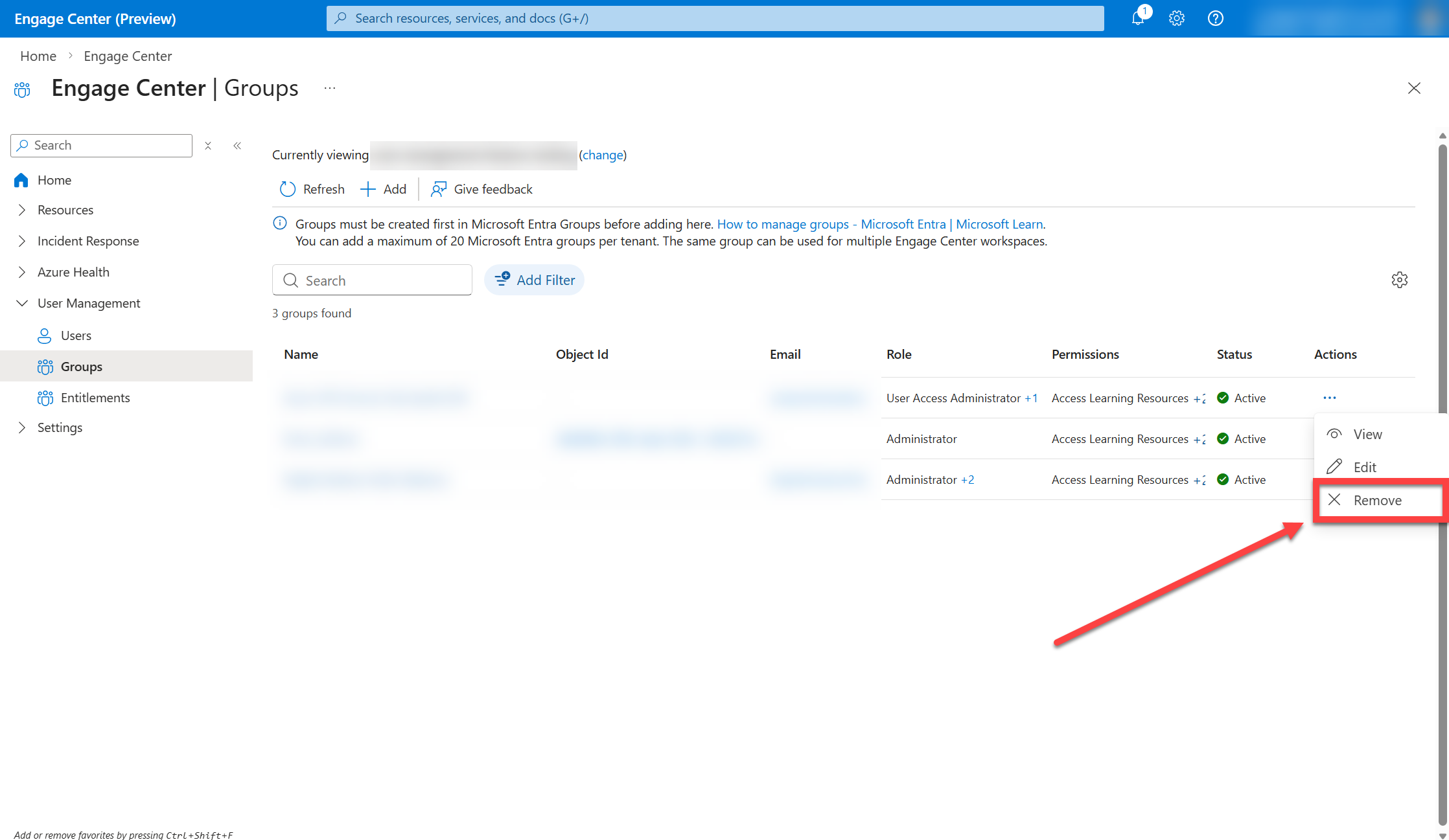Click the Refresh circular arrow icon
The image size is (1449, 840).
[x=288, y=189]
